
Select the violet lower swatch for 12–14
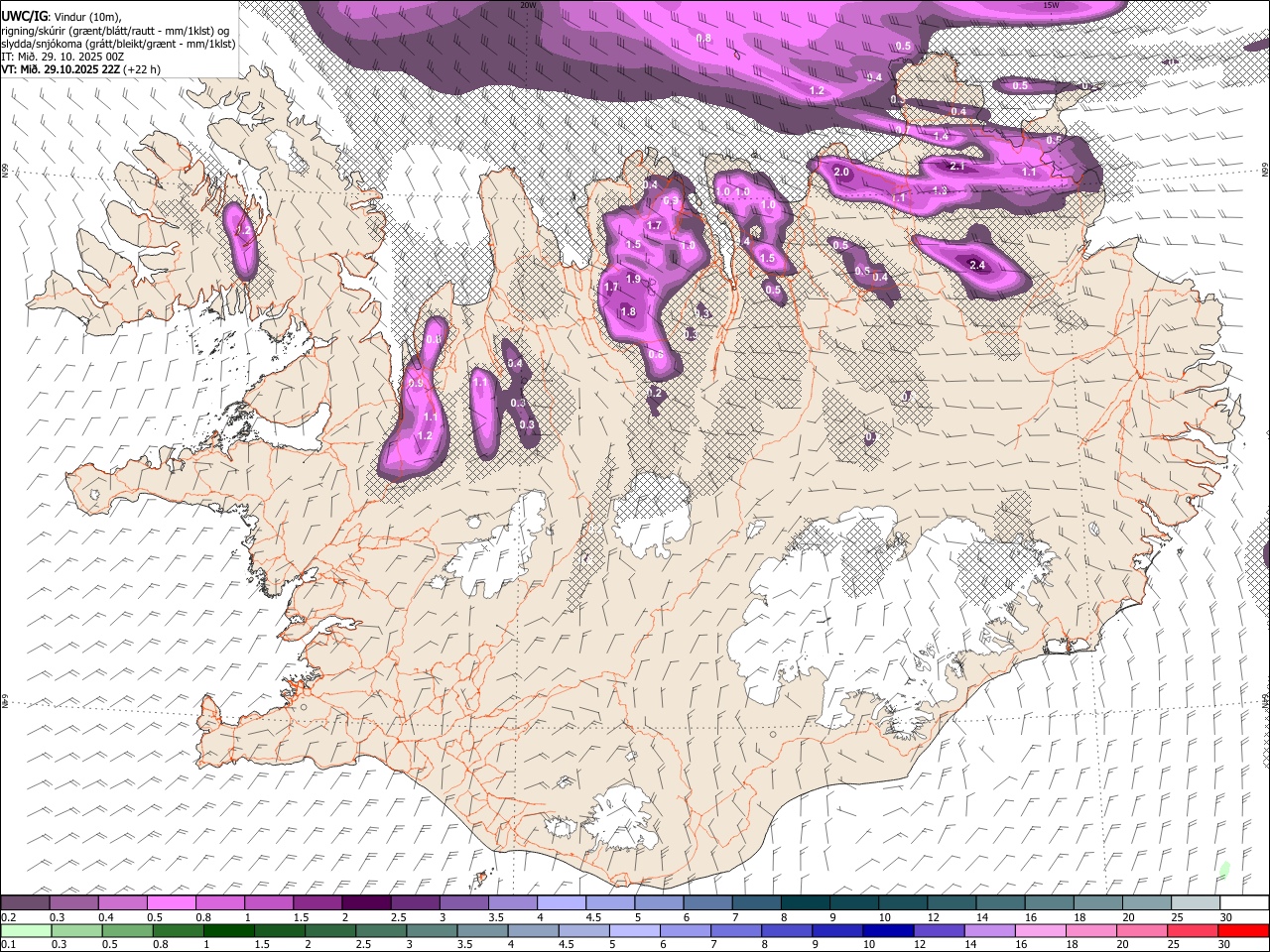coord(939,930)
